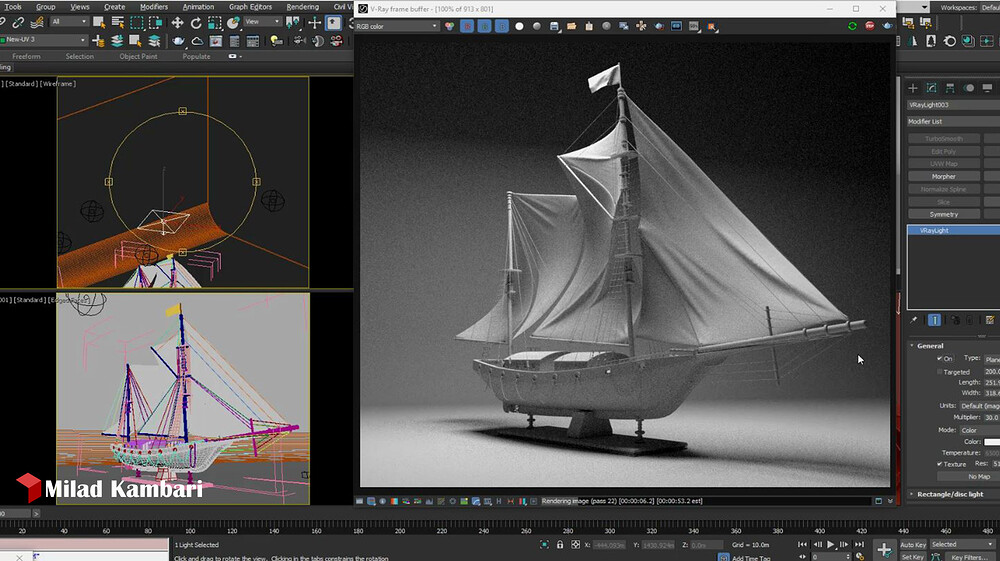Click the green refresh render icon

point(853,26)
